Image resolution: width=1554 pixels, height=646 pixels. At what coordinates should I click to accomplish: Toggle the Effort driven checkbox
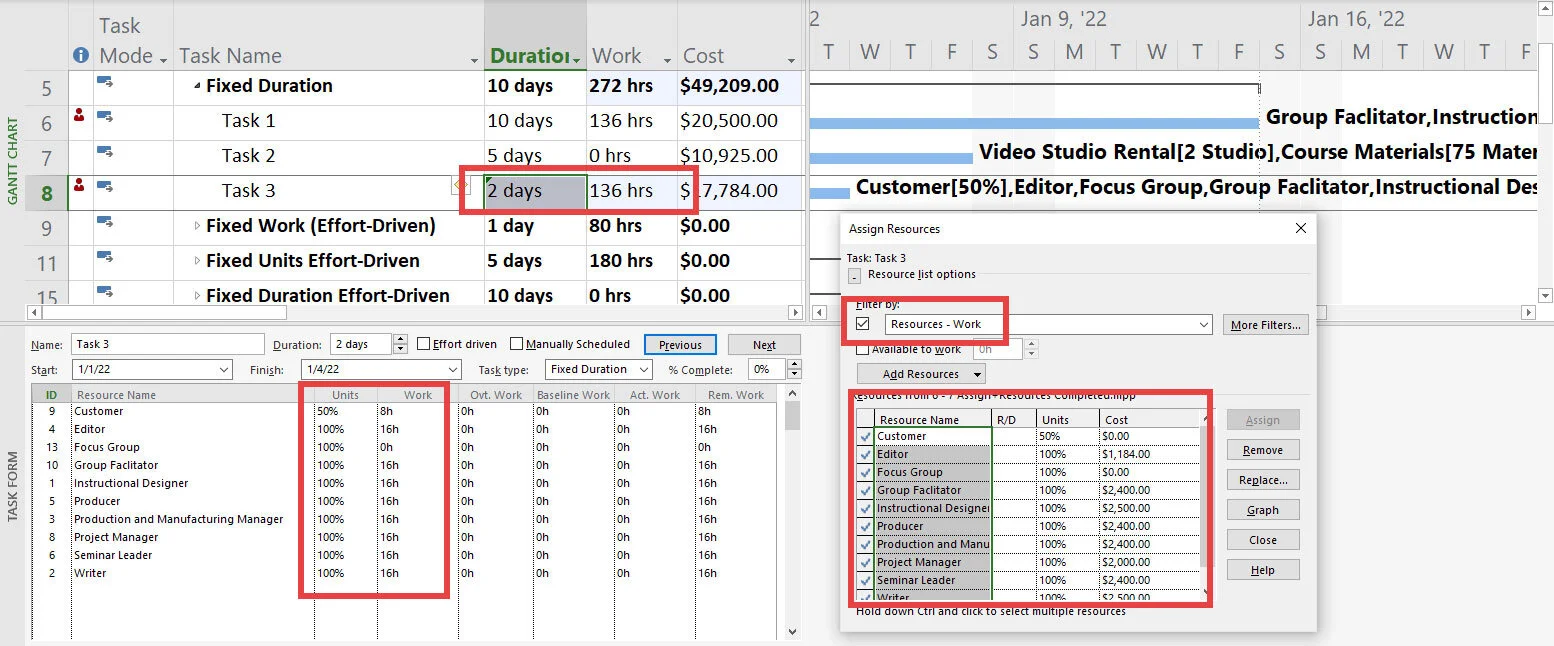(x=423, y=344)
